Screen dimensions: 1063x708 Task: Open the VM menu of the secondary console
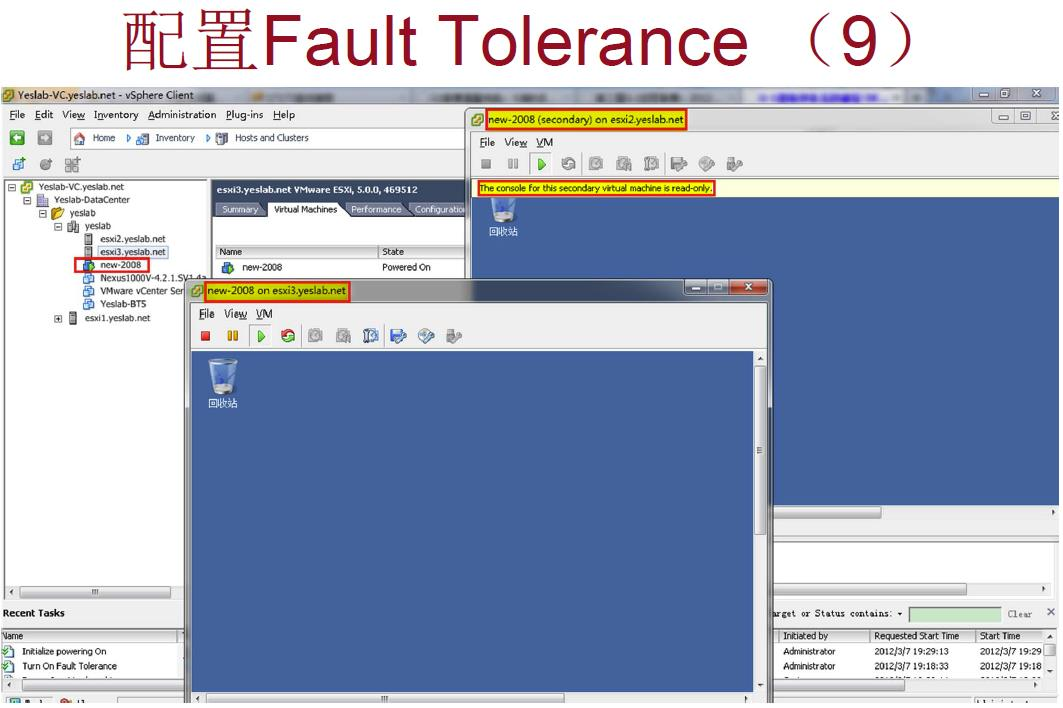pyautogui.click(x=544, y=142)
